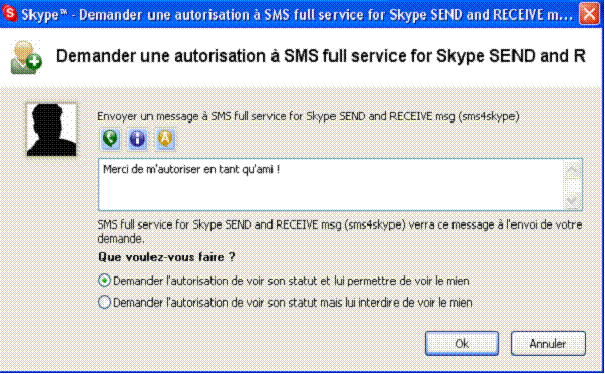Select the contact silhouette avatar picture

(51, 129)
